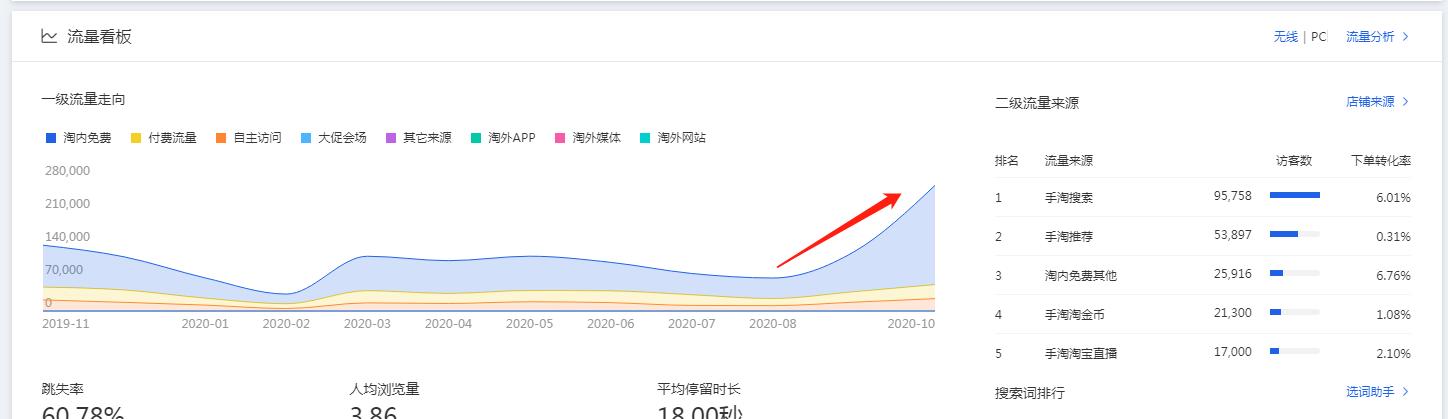Viewport: 1448px width, 419px height.
Task: Switch to the PC traffic tab
Action: coord(1318,37)
